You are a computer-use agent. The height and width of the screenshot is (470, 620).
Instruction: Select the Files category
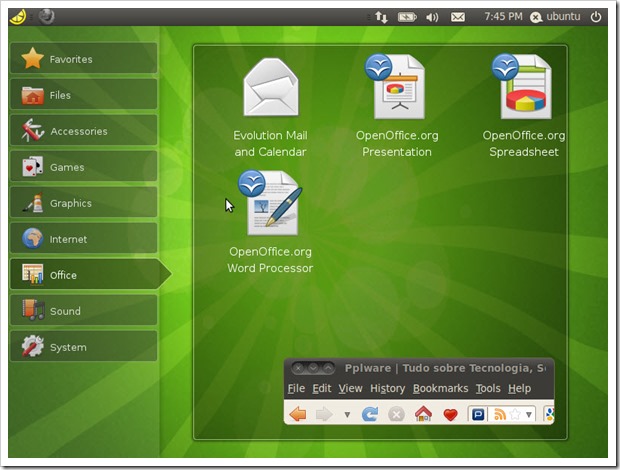pyautogui.click(x=83, y=95)
